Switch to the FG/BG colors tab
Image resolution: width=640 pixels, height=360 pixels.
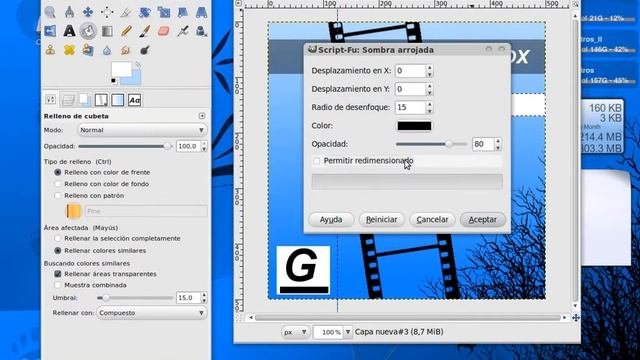click(x=84, y=100)
